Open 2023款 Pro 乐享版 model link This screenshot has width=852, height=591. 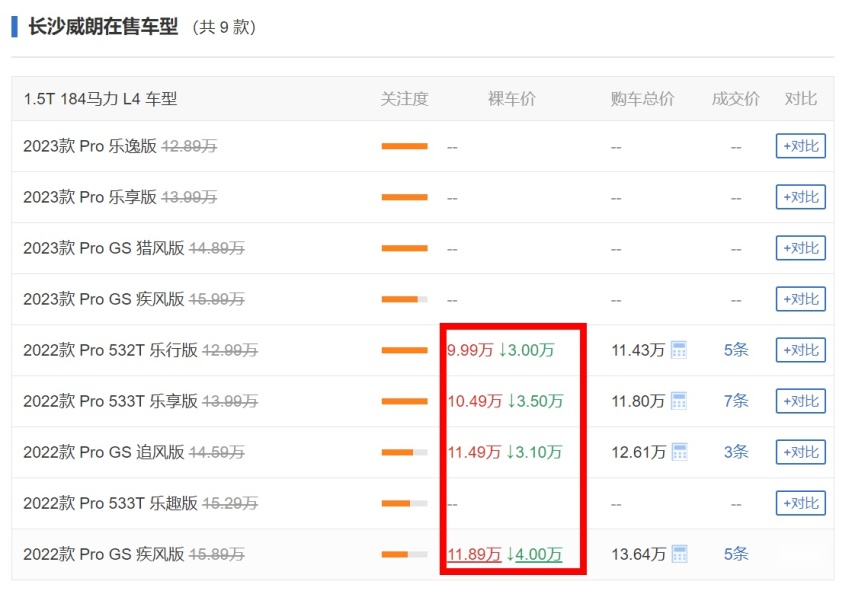(x=90, y=197)
